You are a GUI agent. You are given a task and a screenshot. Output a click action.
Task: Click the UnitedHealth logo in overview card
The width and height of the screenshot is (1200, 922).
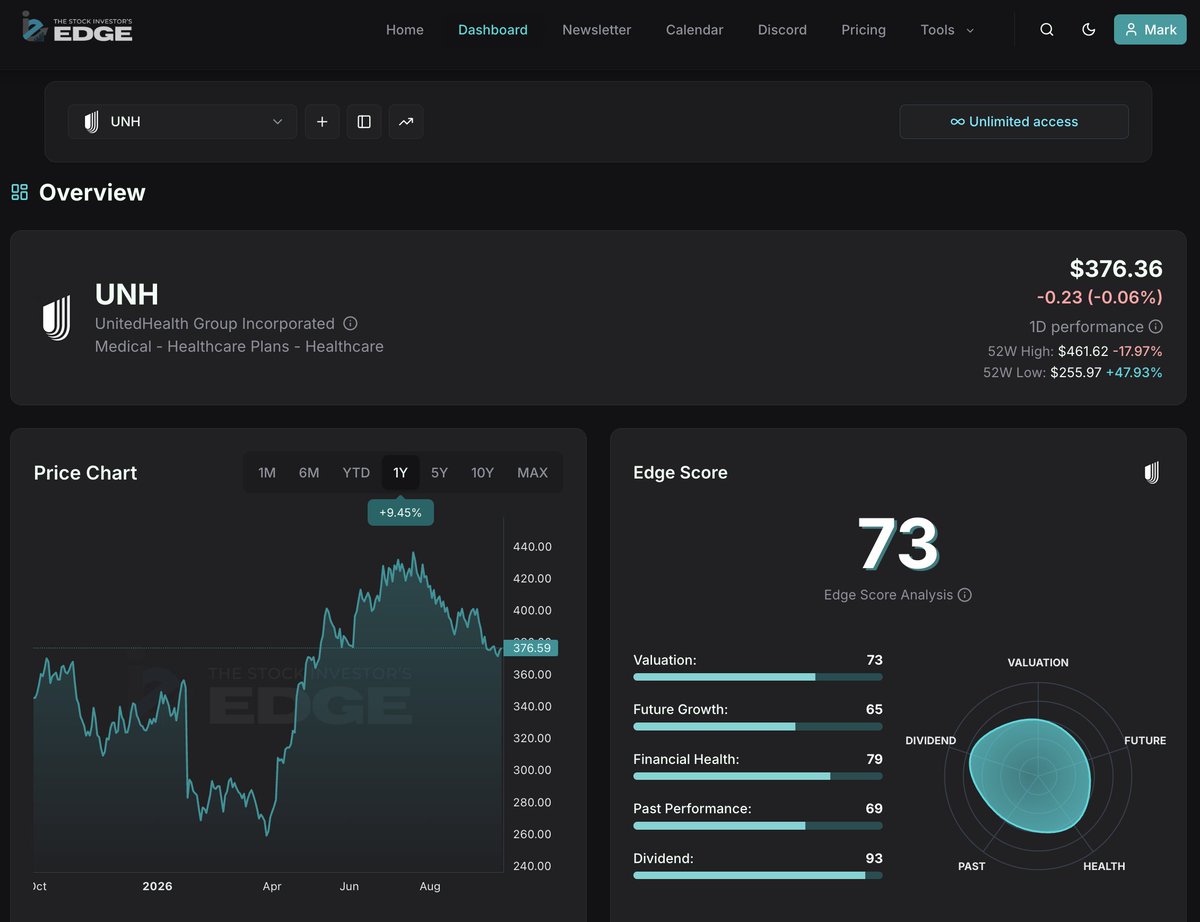[57, 318]
